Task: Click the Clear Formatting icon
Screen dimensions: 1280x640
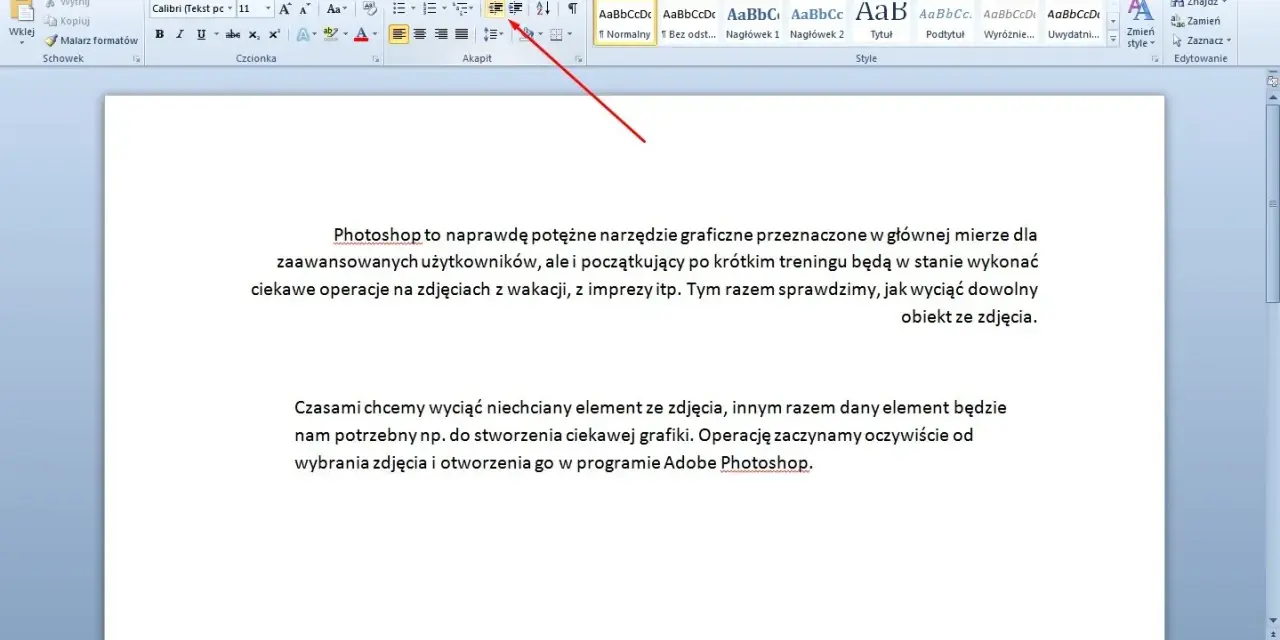Action: click(x=369, y=8)
